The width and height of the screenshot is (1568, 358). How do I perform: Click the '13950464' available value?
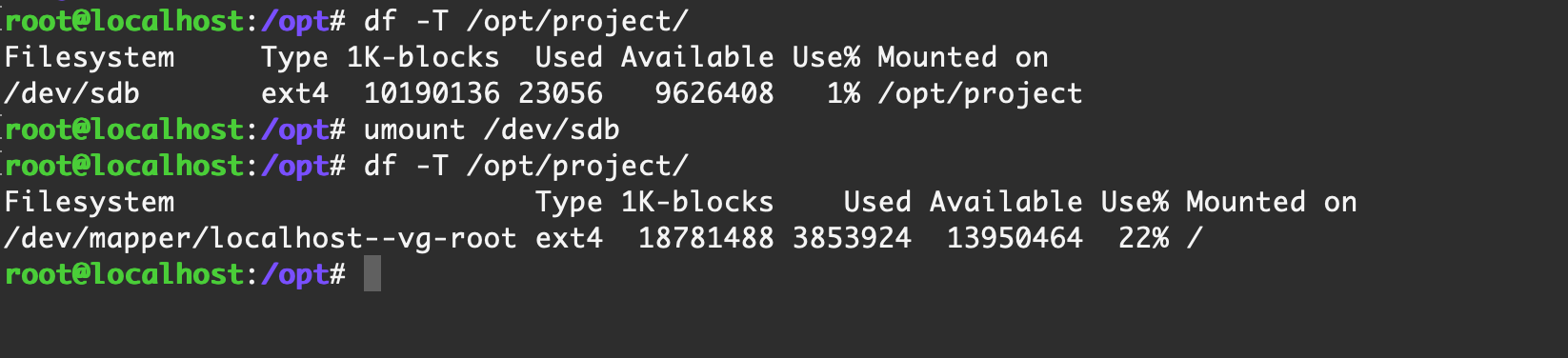click(x=1015, y=238)
